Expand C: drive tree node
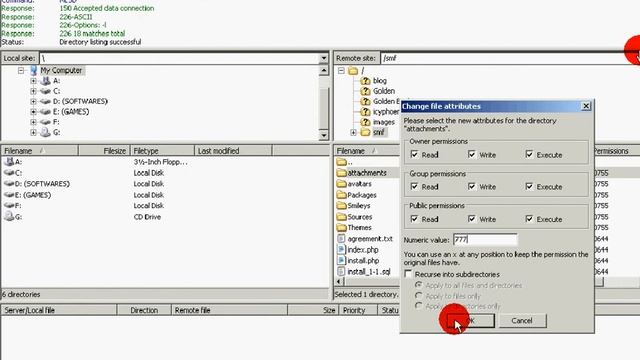The image size is (640, 360). pyautogui.click(x=33, y=91)
